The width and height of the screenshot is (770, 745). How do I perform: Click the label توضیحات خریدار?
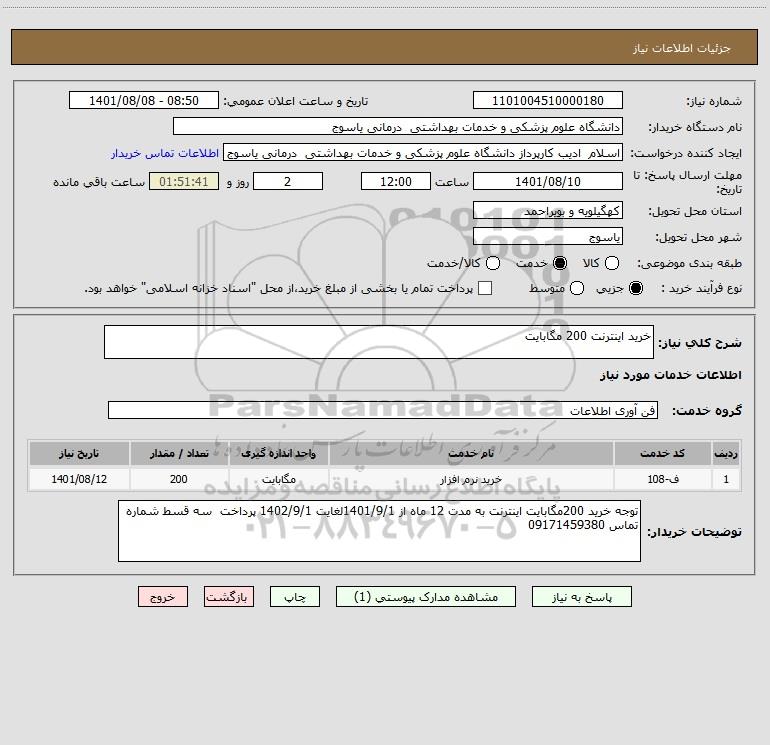[694, 532]
